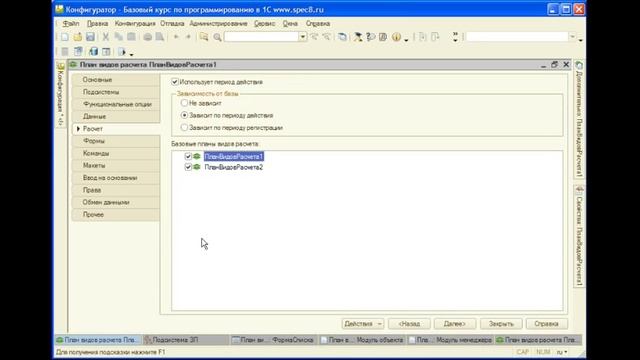Open the Конфигурация menu
The height and width of the screenshot is (360, 640).
135,24
